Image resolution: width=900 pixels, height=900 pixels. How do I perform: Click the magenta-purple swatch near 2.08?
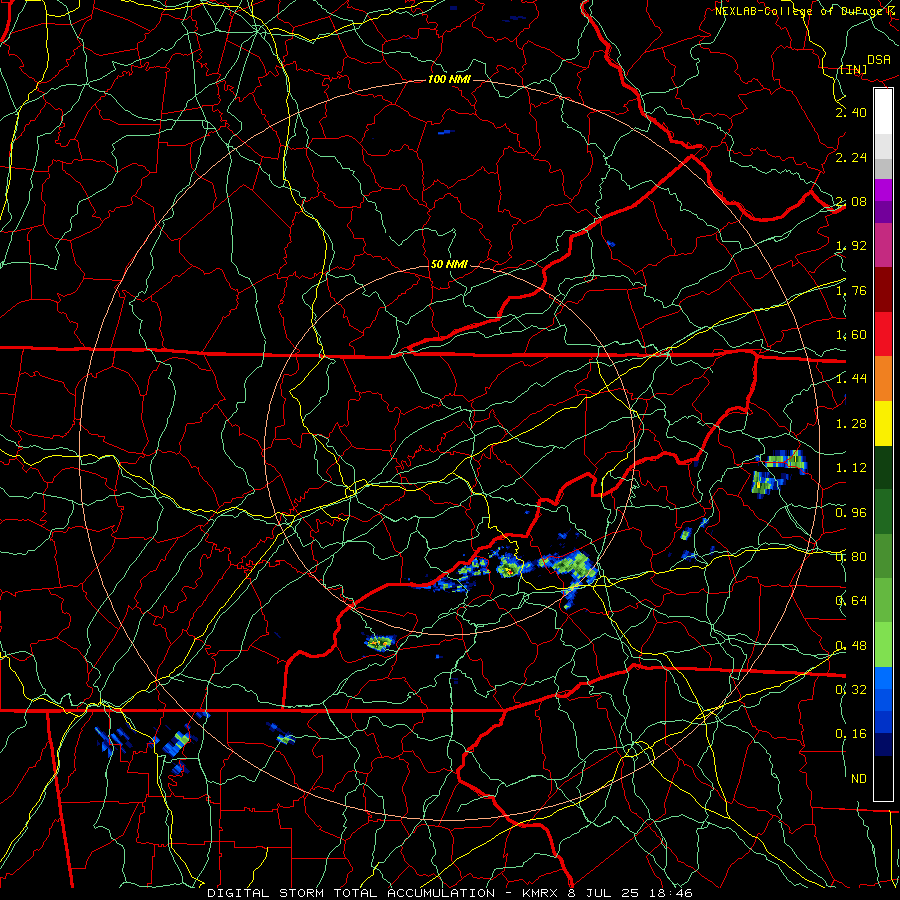(x=883, y=190)
